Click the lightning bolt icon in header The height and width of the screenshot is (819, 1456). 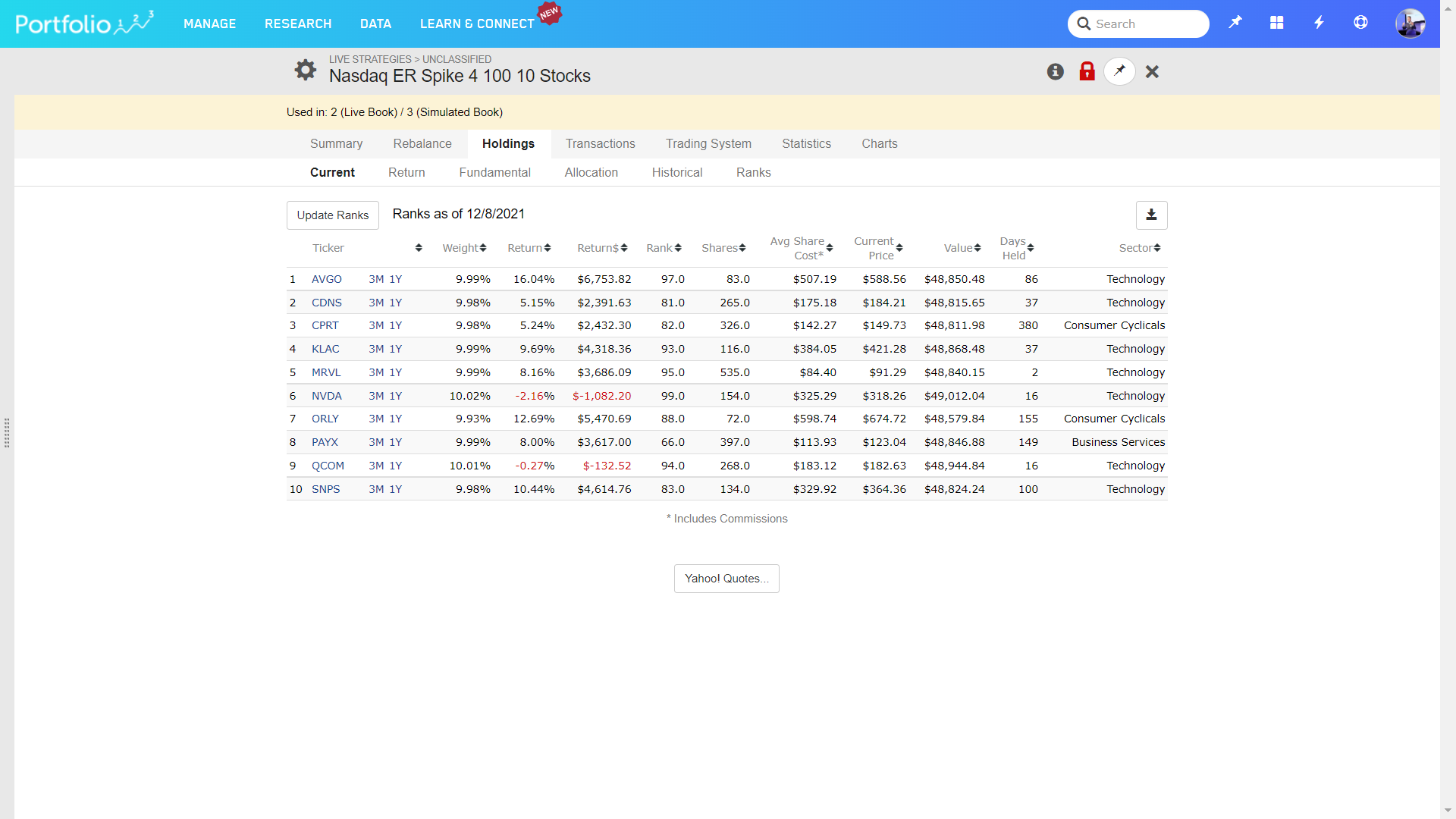[1319, 23]
